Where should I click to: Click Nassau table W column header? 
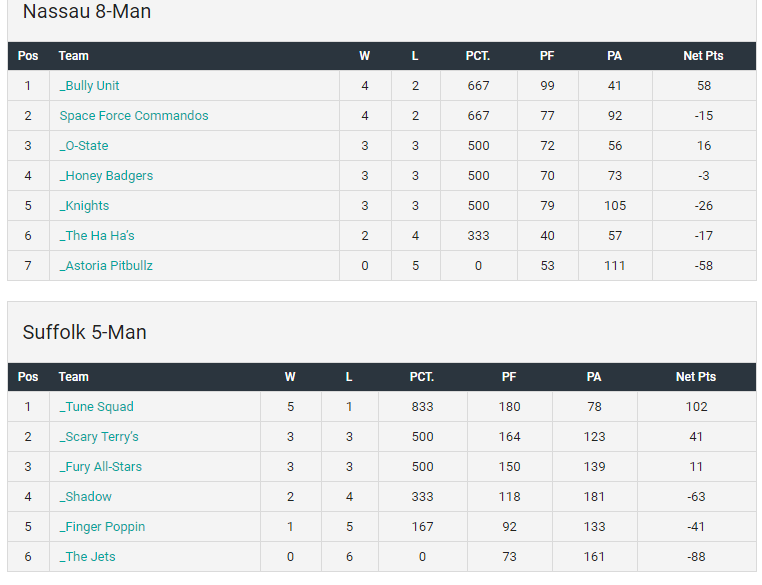[x=364, y=56]
